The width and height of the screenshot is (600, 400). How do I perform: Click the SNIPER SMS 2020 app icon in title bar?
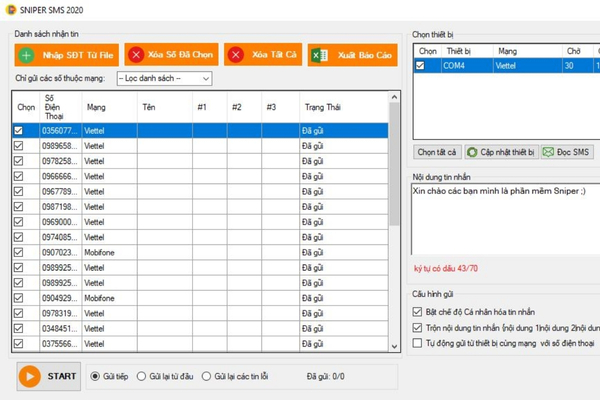(x=10, y=7)
